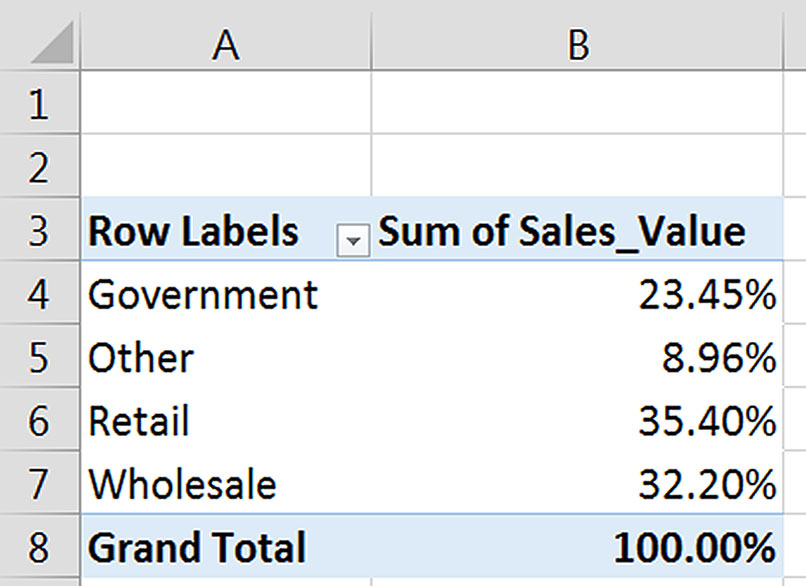Select column B header

coord(577,45)
